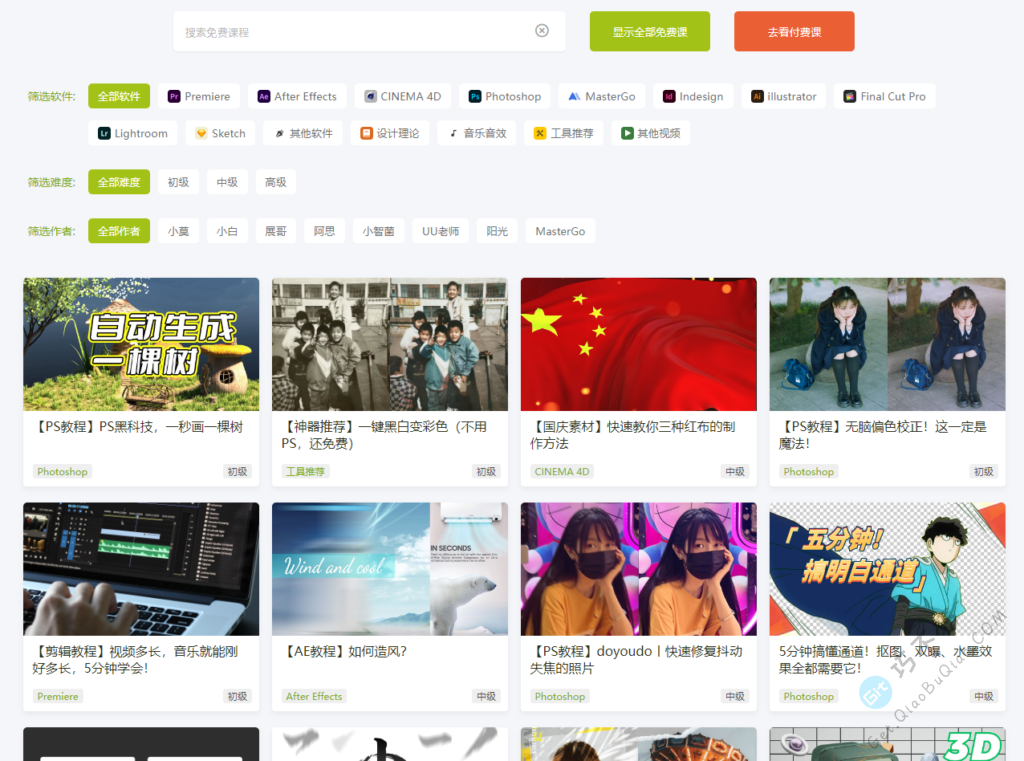Filter by author 小莫
Screen dimensions: 1024x761
coord(178,231)
